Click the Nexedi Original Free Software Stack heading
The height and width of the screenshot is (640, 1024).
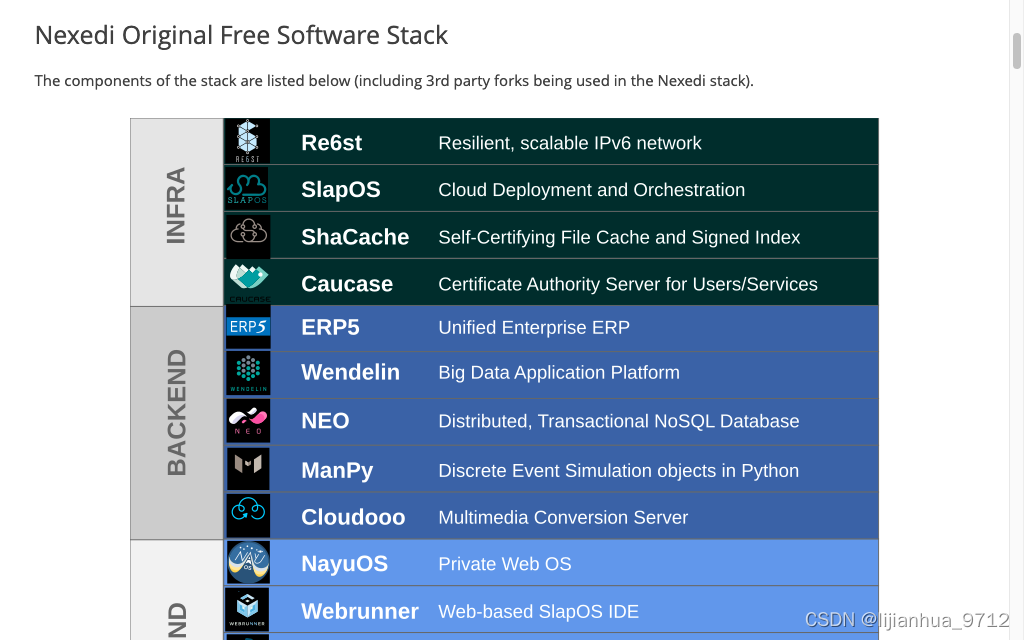point(241,34)
